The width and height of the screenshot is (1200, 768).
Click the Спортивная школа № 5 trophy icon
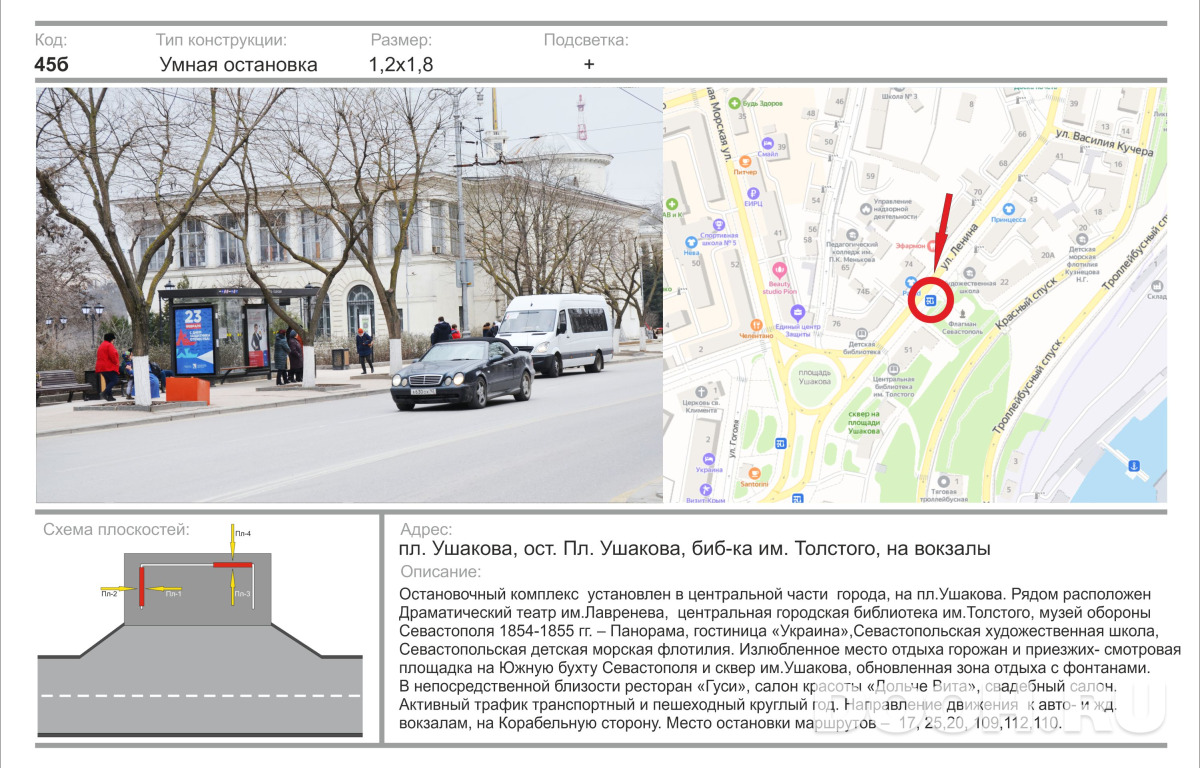point(718,224)
